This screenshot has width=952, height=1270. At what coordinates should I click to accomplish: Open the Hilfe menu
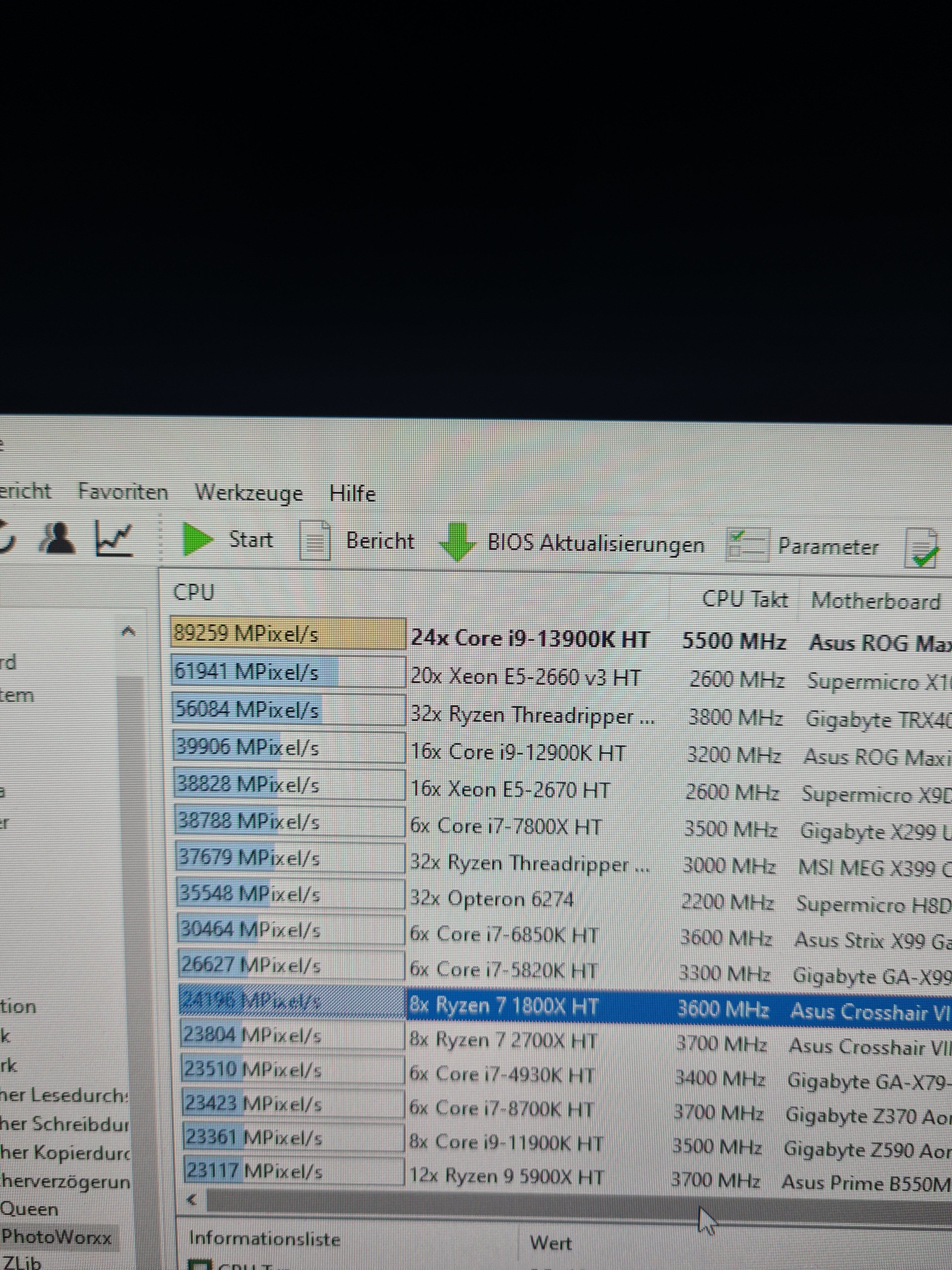point(352,494)
